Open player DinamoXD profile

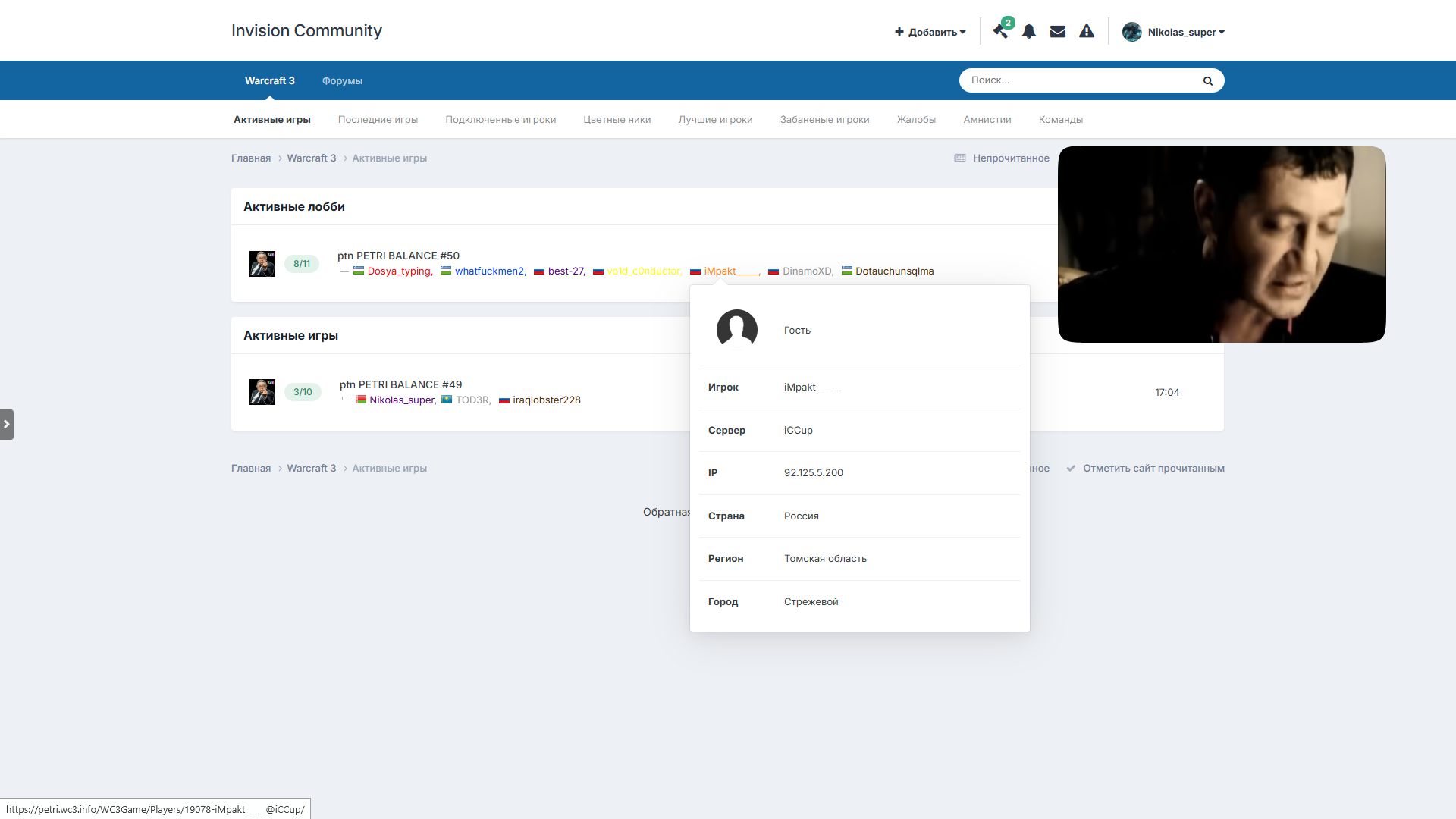[x=807, y=271]
